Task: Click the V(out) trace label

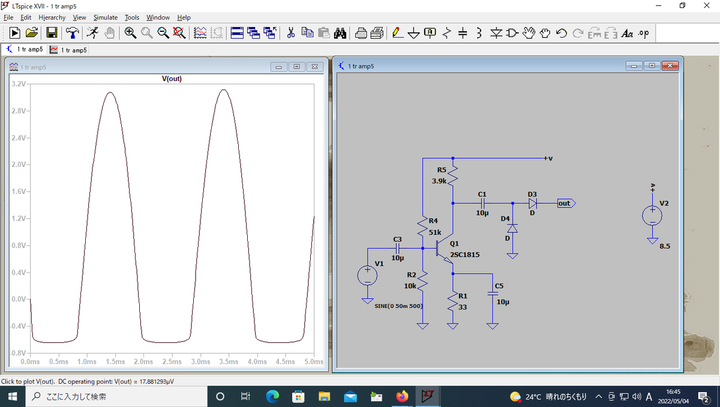Action: (x=172, y=78)
